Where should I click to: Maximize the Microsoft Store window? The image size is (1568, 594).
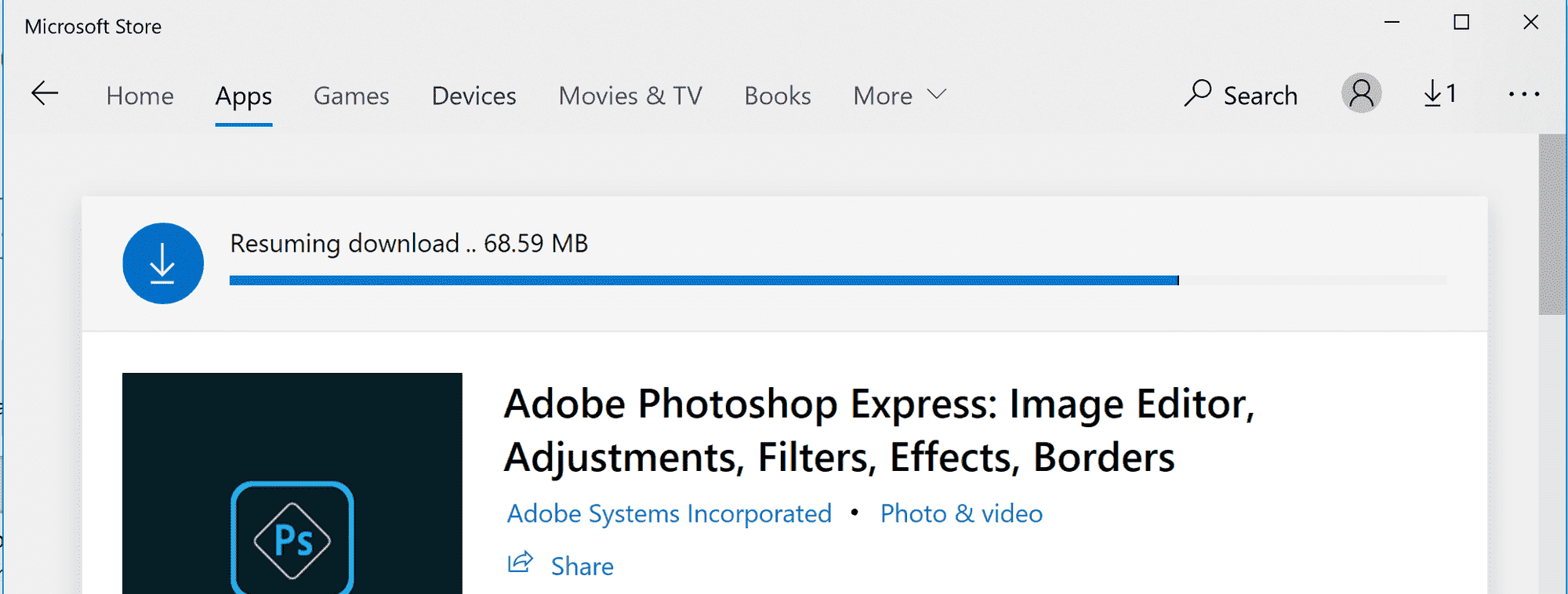[x=1461, y=23]
